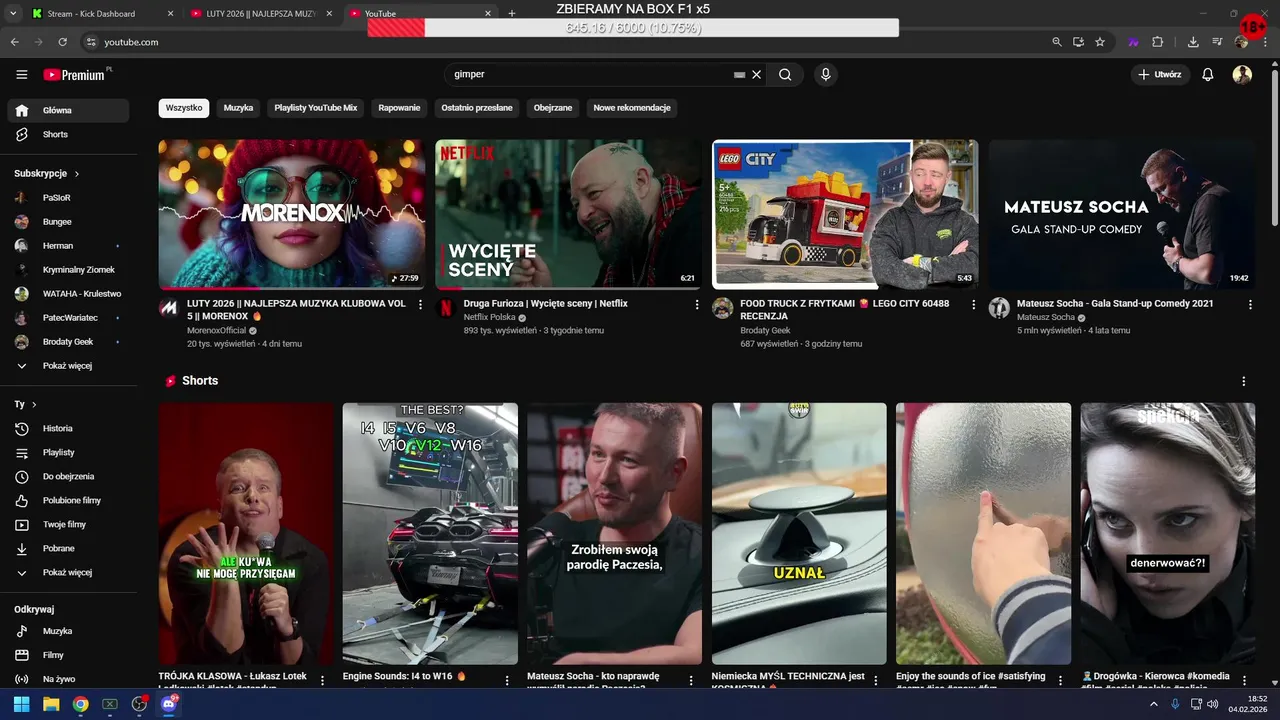Open Subskrypcje section chevron
Screen dimensions: 1280x720
(x=77, y=174)
